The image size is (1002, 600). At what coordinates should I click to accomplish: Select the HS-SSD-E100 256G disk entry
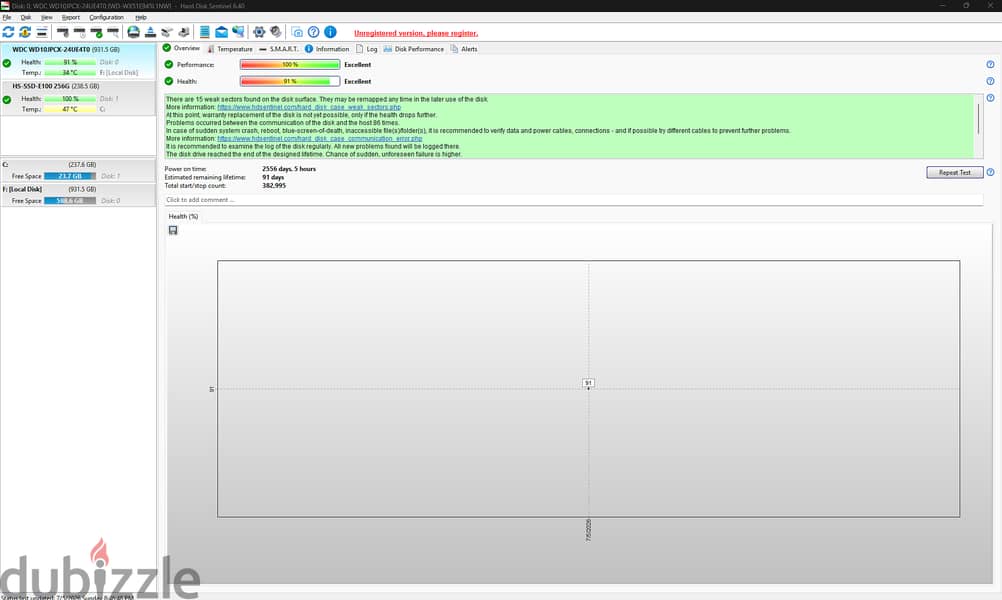pyautogui.click(x=78, y=98)
